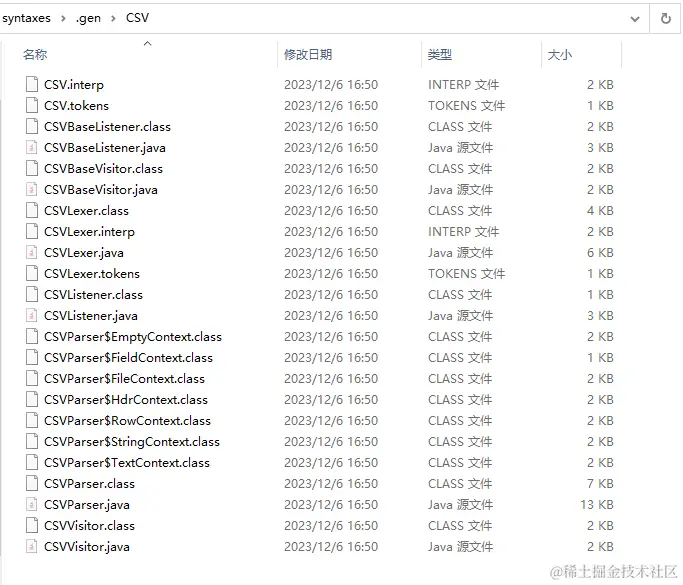Select the file name CSVLexer.tokens

pyautogui.click(x=92, y=274)
